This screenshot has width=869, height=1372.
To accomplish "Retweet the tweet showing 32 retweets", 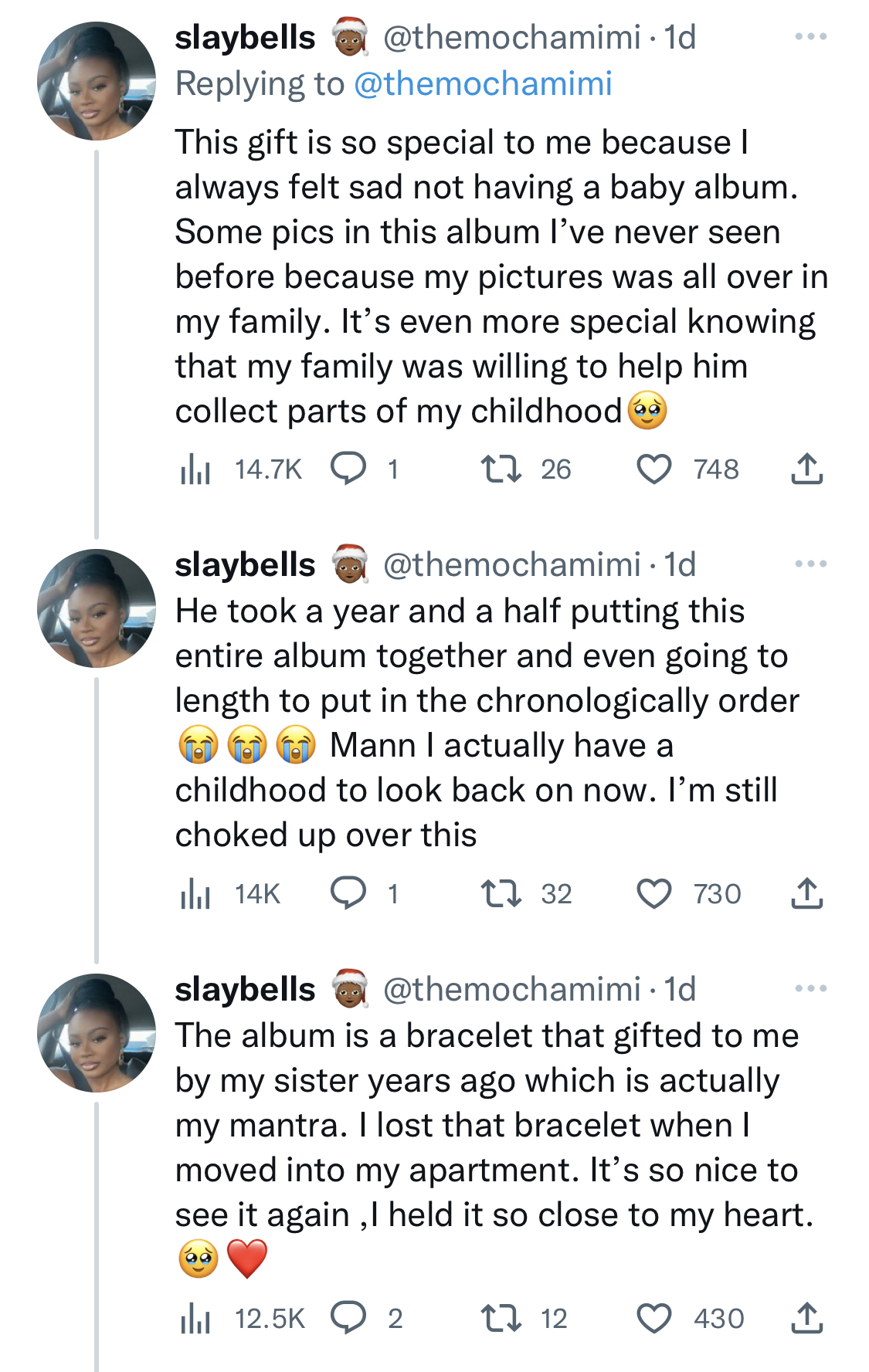I will point(501,894).
